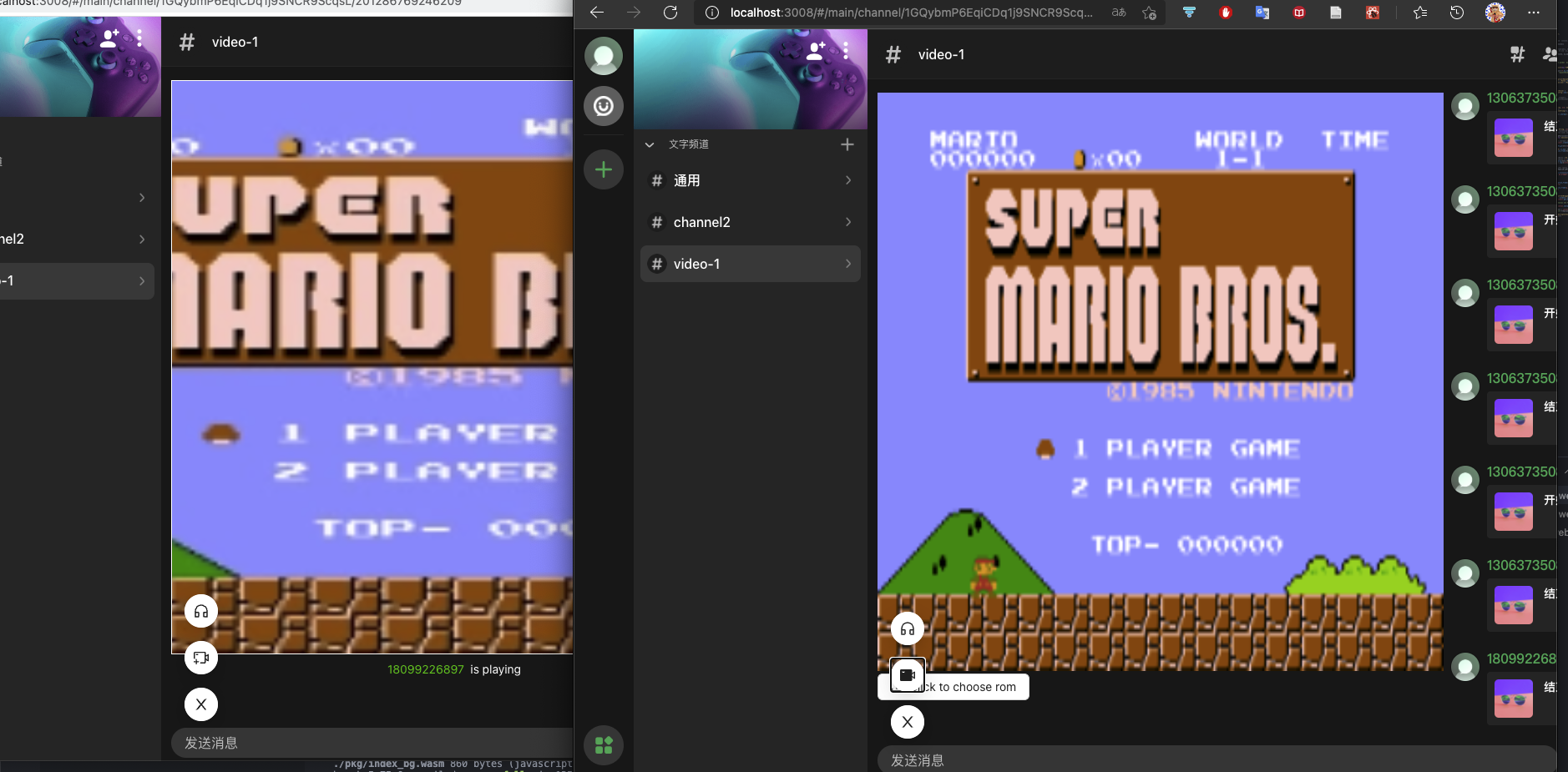Open the gray document extension icon

pos(1336,13)
